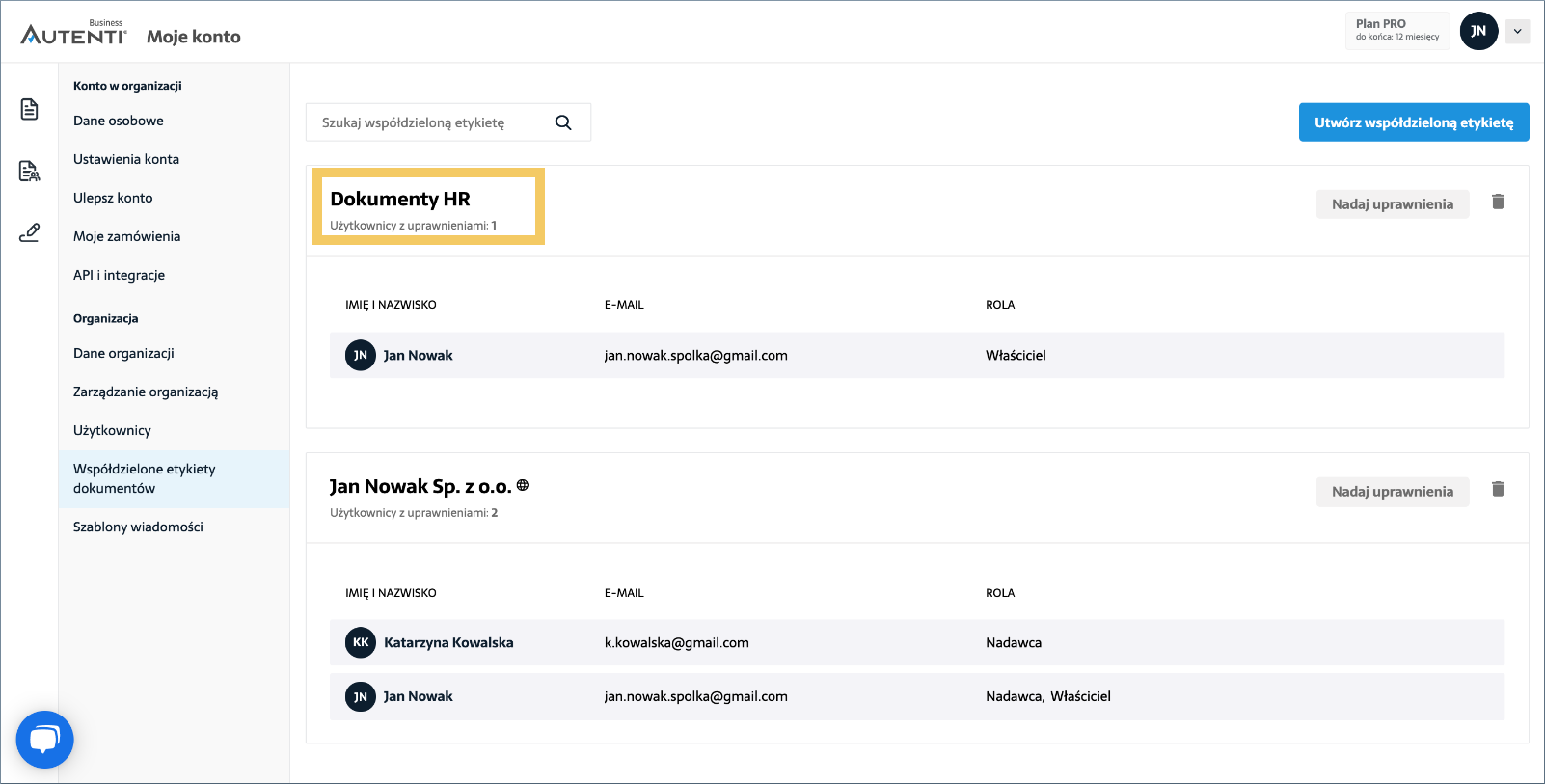Click Nadaj uprawnienia for Dokumenty HR
This screenshot has width=1545, height=784.
[x=1393, y=204]
